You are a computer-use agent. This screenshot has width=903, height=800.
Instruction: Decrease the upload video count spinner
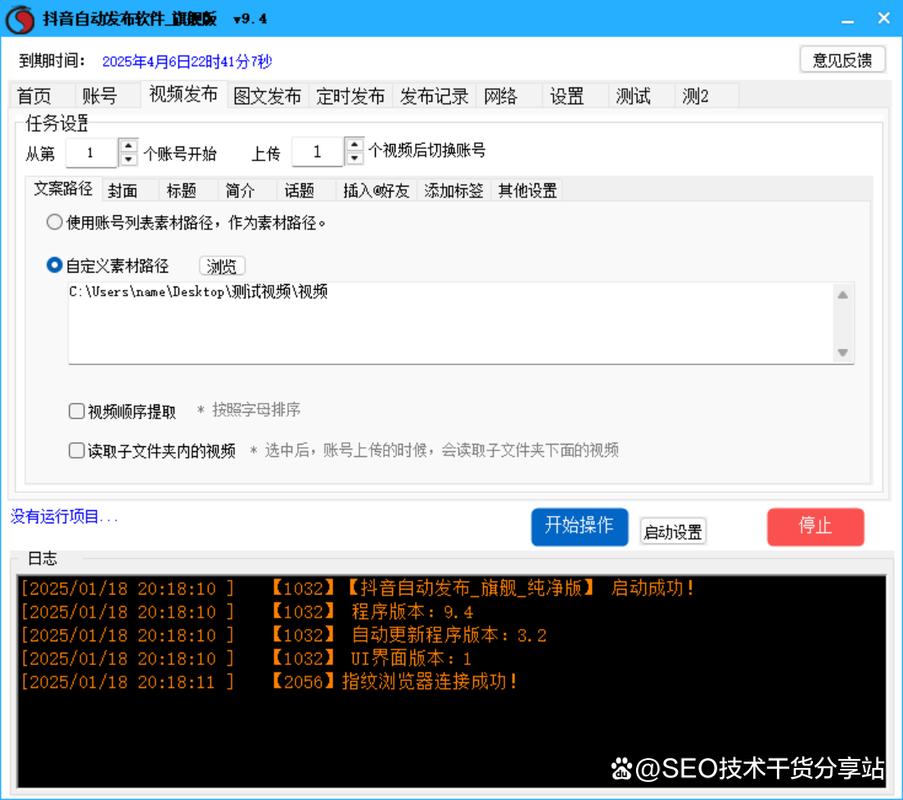pyautogui.click(x=354, y=158)
